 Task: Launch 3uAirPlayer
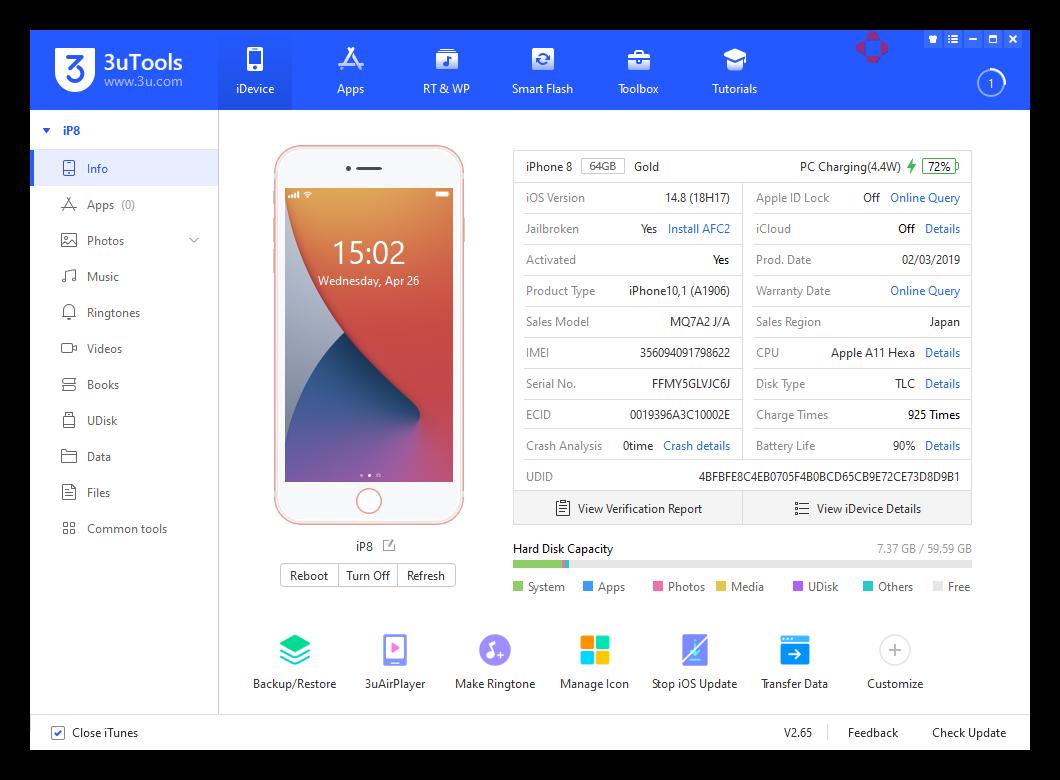[394, 651]
